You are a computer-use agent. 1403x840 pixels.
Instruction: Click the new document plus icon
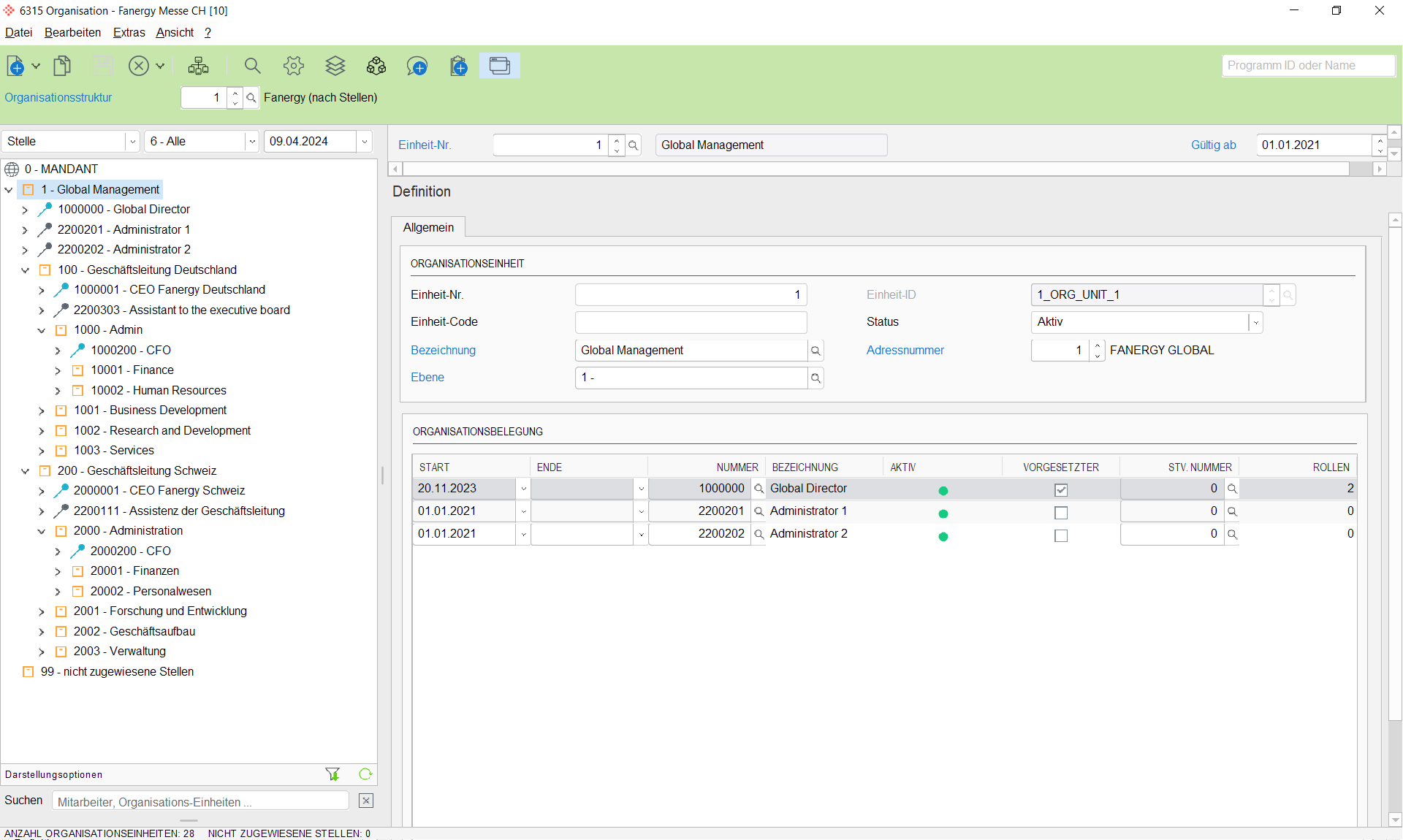pyautogui.click(x=15, y=66)
